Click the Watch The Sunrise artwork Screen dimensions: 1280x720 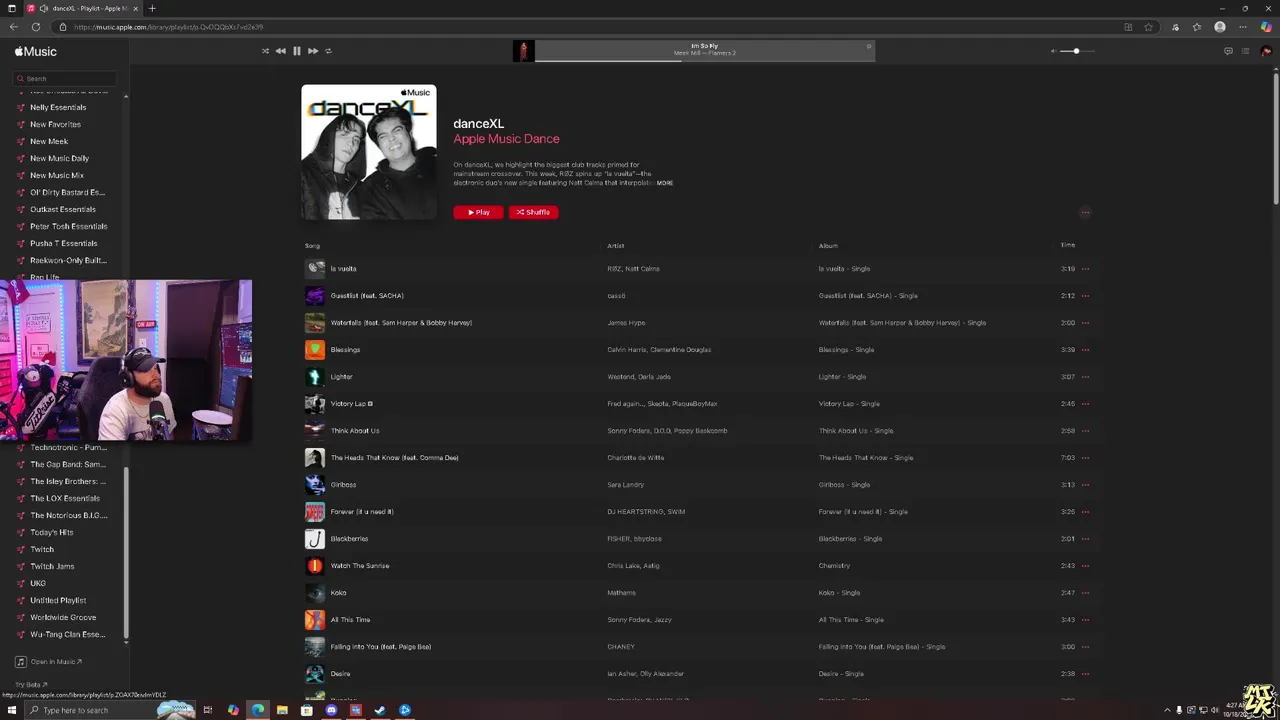click(315, 565)
